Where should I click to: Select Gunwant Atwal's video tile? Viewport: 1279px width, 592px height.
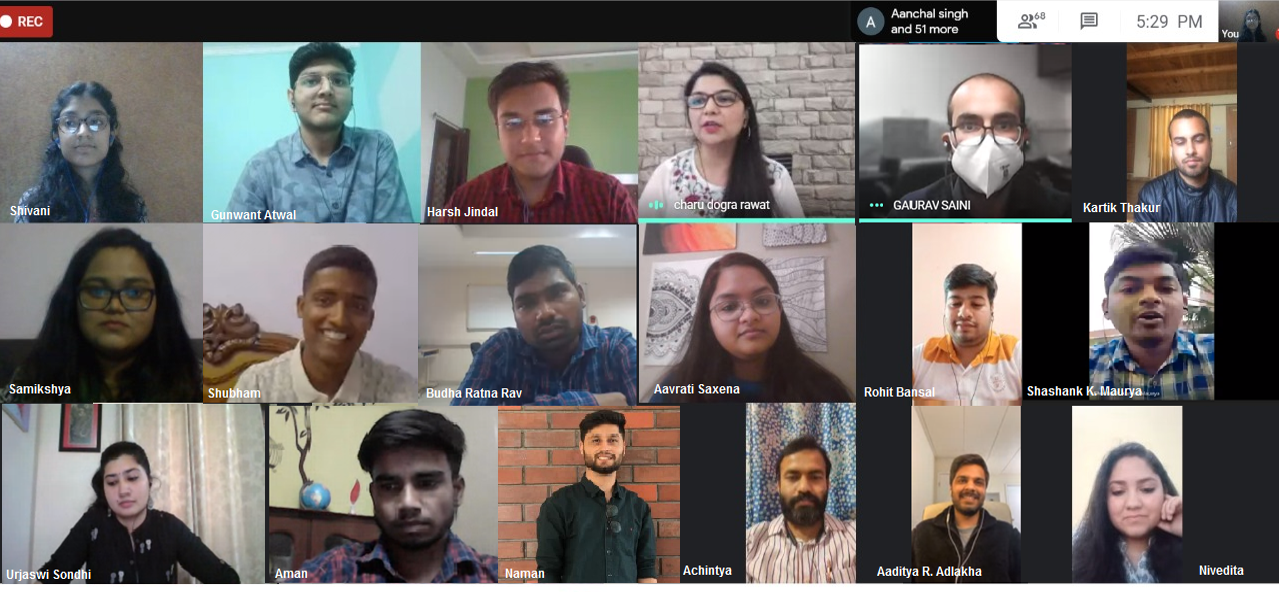311,132
